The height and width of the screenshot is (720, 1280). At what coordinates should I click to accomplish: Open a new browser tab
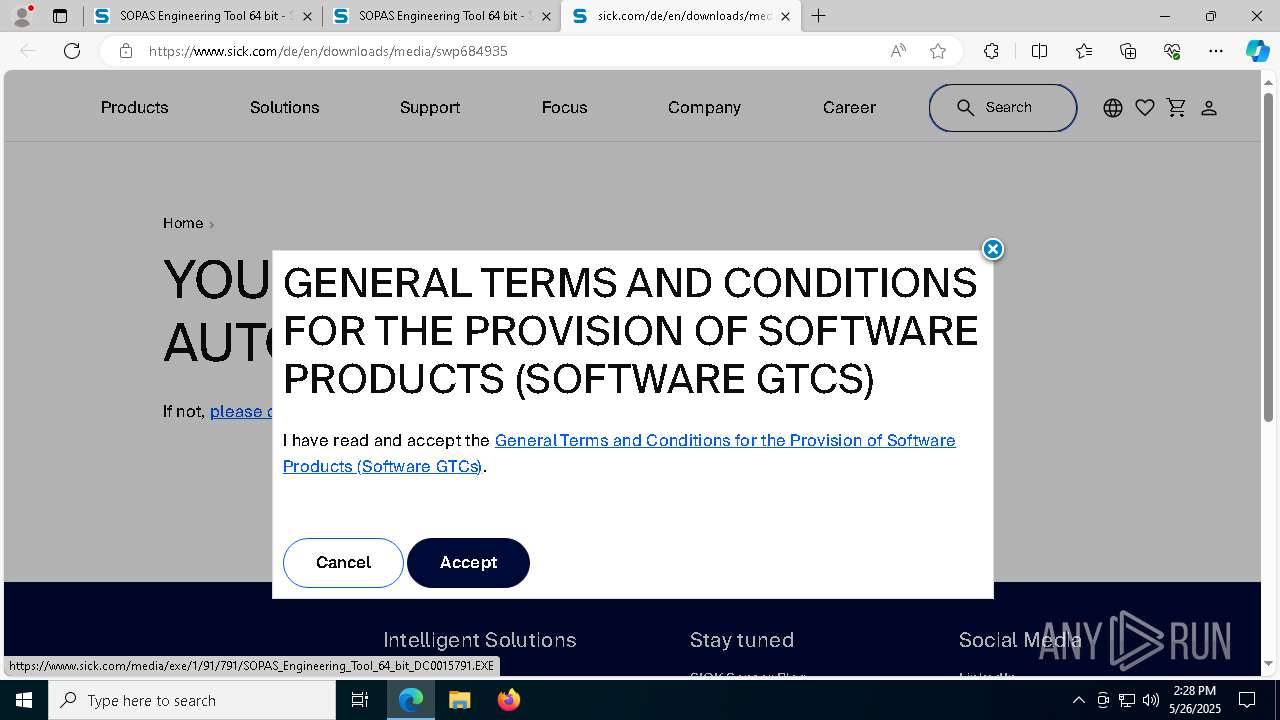pyautogui.click(x=819, y=16)
